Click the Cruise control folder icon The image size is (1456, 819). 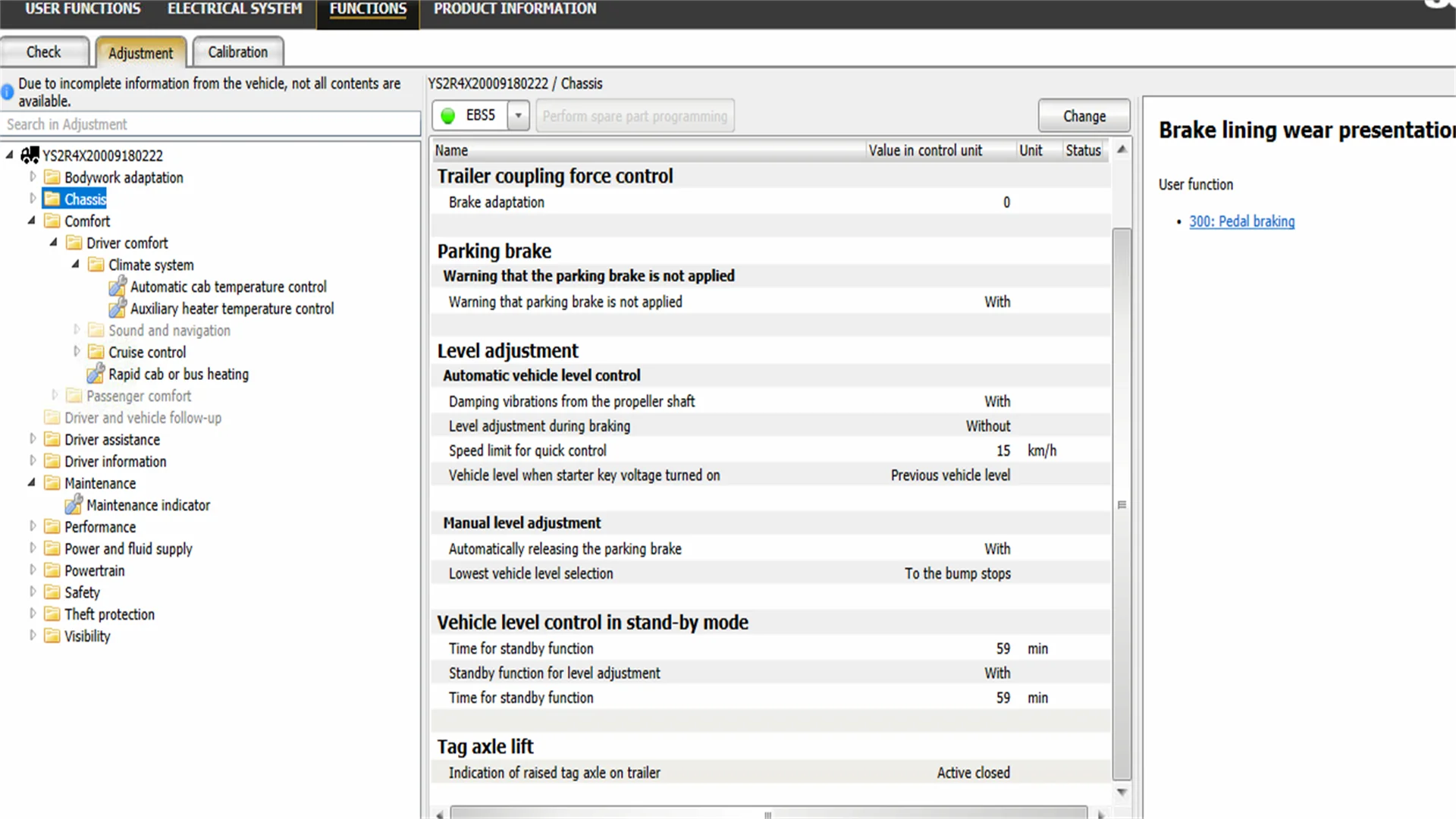point(96,353)
